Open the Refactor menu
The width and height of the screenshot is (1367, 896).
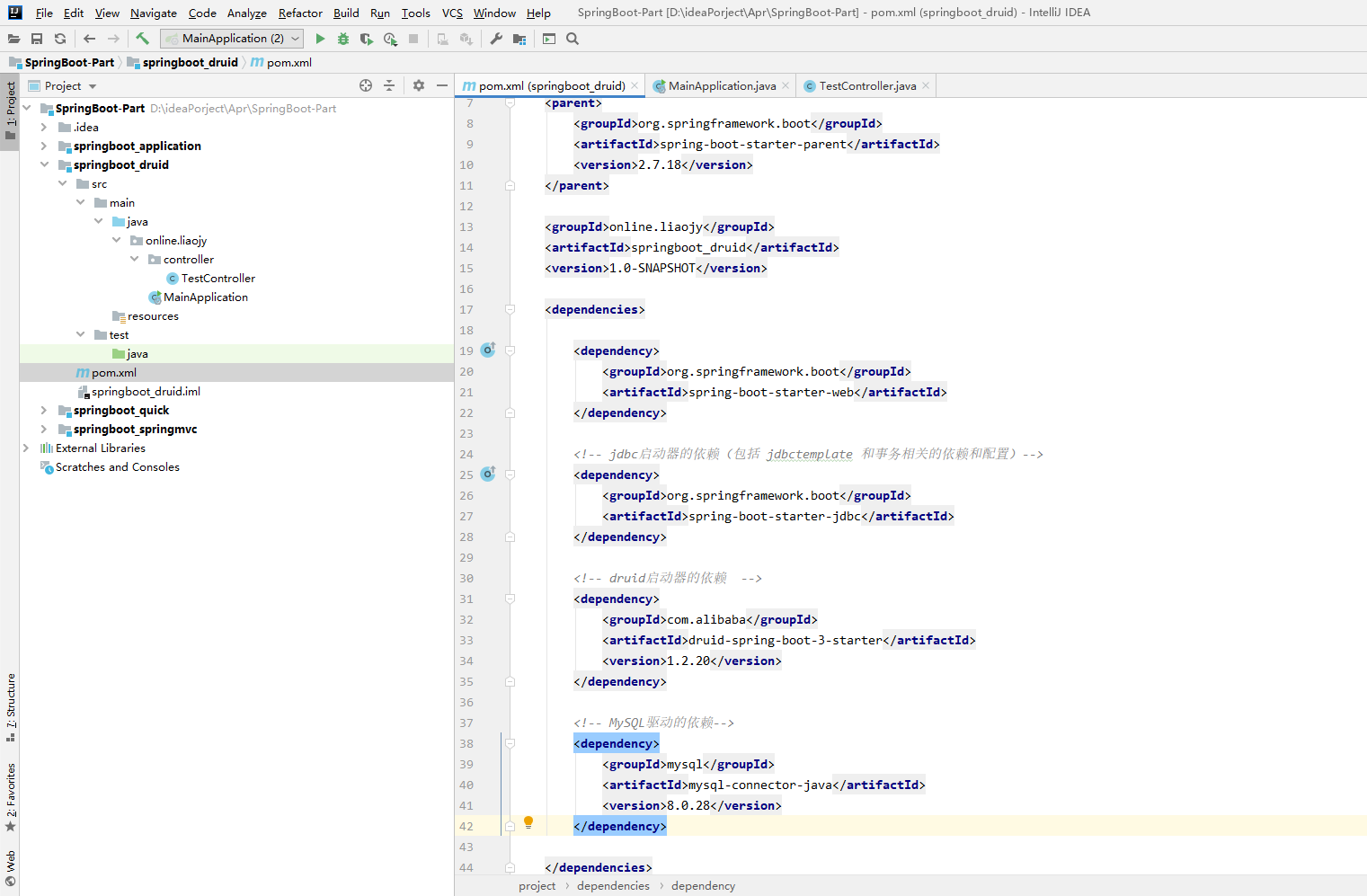click(x=300, y=13)
